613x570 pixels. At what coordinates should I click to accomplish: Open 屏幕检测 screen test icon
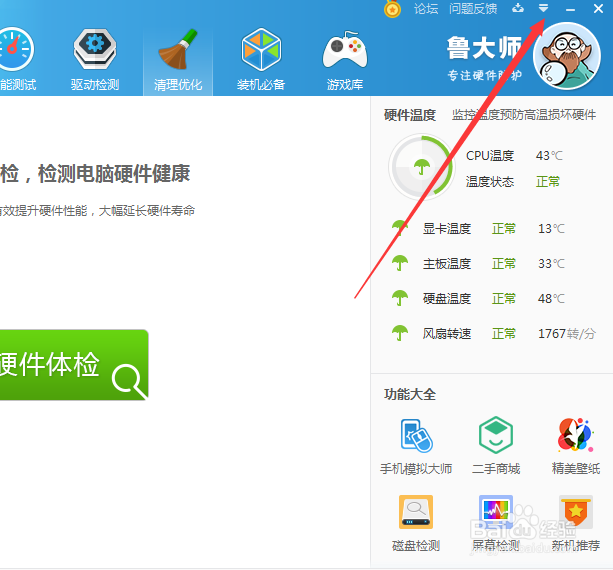click(x=496, y=512)
